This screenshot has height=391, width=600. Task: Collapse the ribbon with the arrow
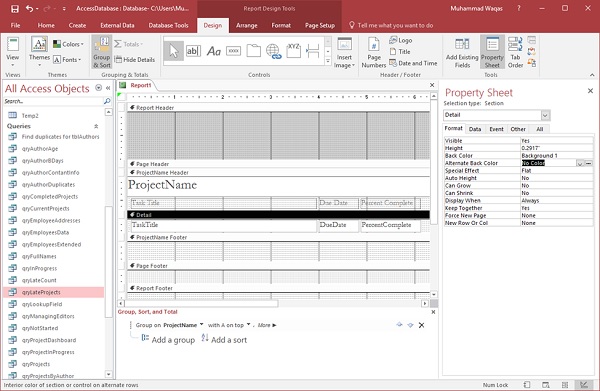[592, 75]
